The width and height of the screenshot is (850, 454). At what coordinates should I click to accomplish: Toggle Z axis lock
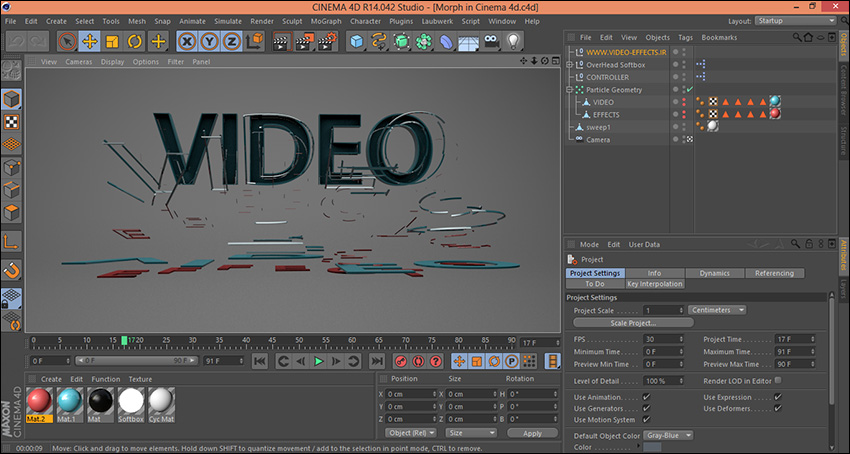tap(231, 41)
